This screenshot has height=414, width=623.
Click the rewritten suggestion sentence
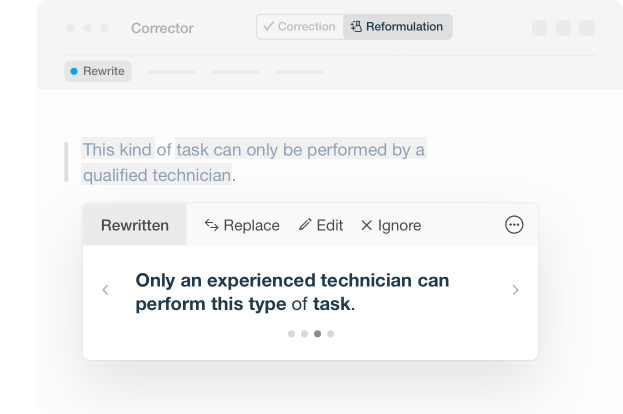(x=292, y=291)
